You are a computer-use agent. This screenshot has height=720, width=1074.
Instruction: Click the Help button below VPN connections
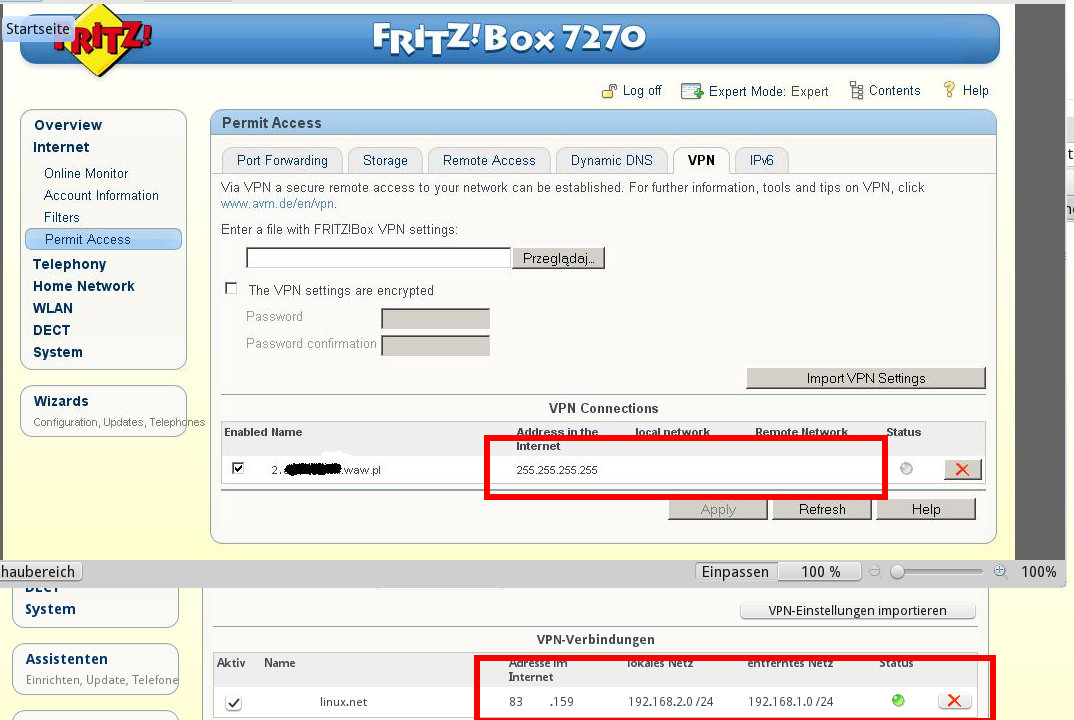pos(926,509)
